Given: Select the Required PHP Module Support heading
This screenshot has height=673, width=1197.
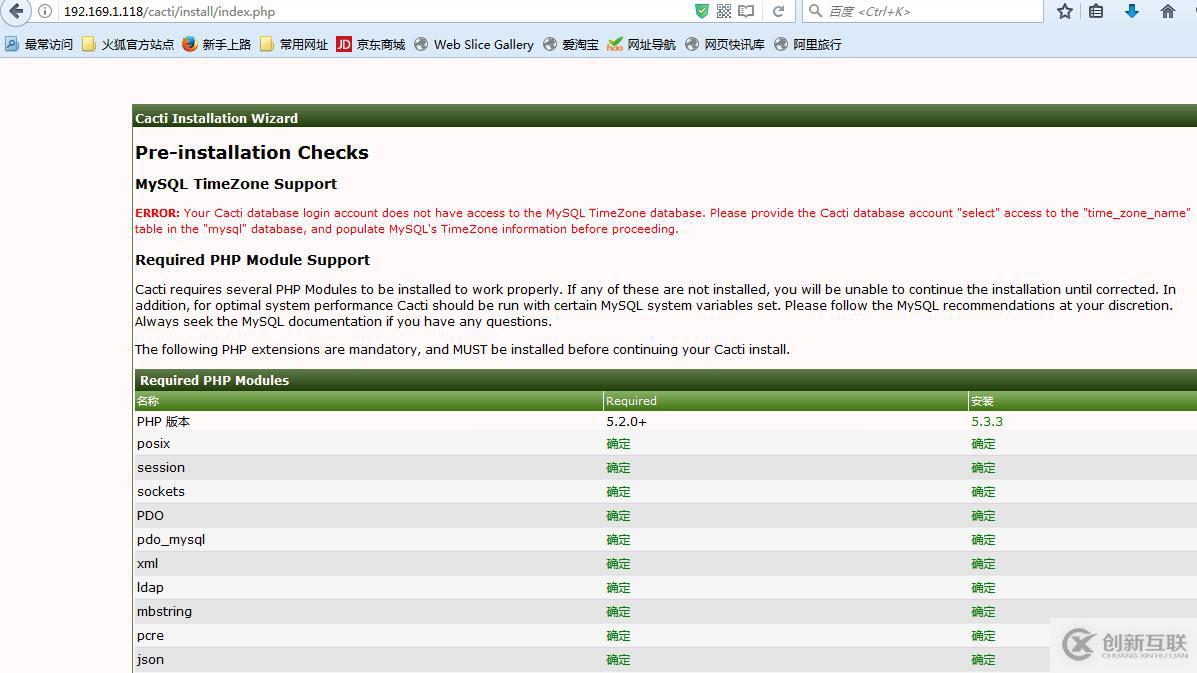Looking at the screenshot, I should click(253, 260).
